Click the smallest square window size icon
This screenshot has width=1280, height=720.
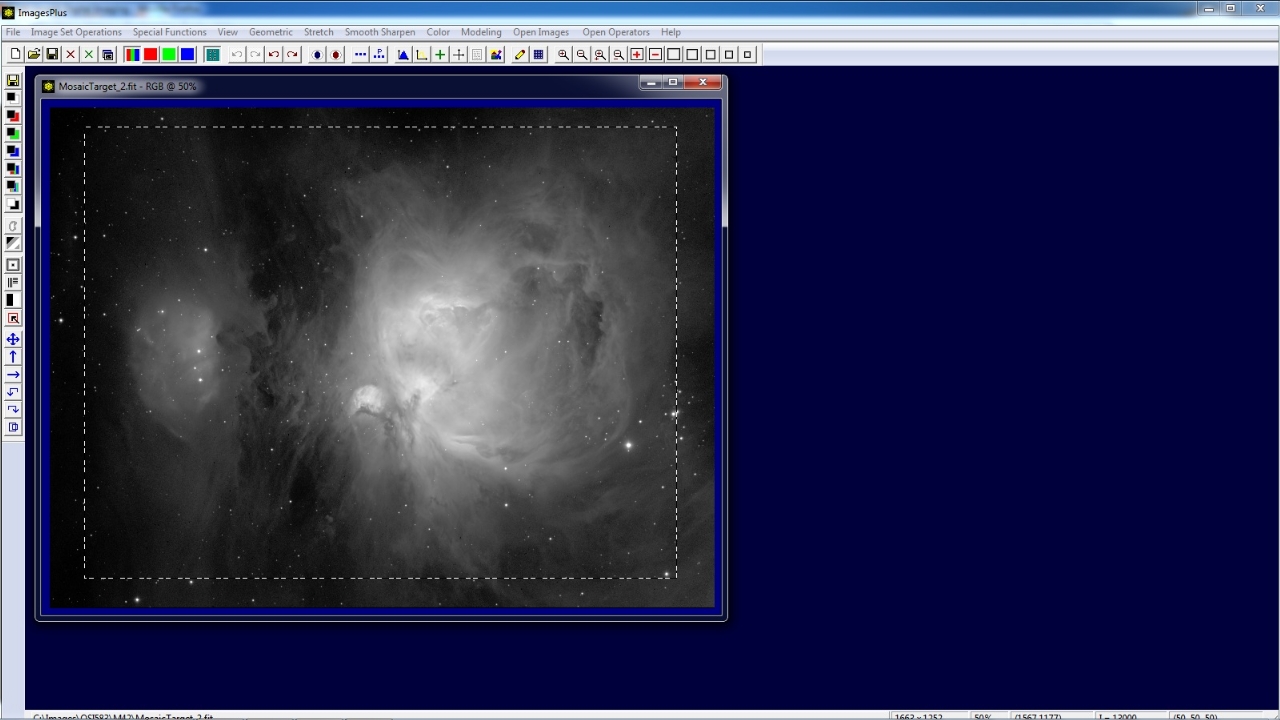(x=747, y=54)
